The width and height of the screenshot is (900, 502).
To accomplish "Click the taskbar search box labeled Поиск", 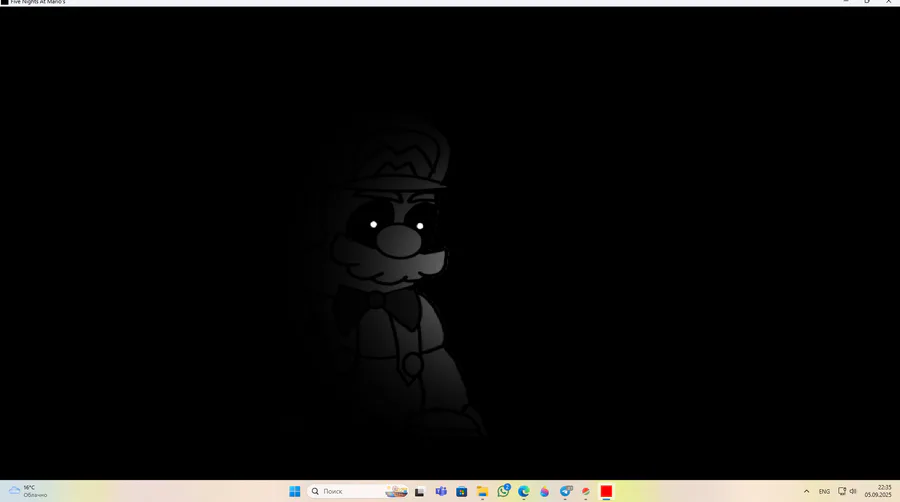I will (358, 491).
